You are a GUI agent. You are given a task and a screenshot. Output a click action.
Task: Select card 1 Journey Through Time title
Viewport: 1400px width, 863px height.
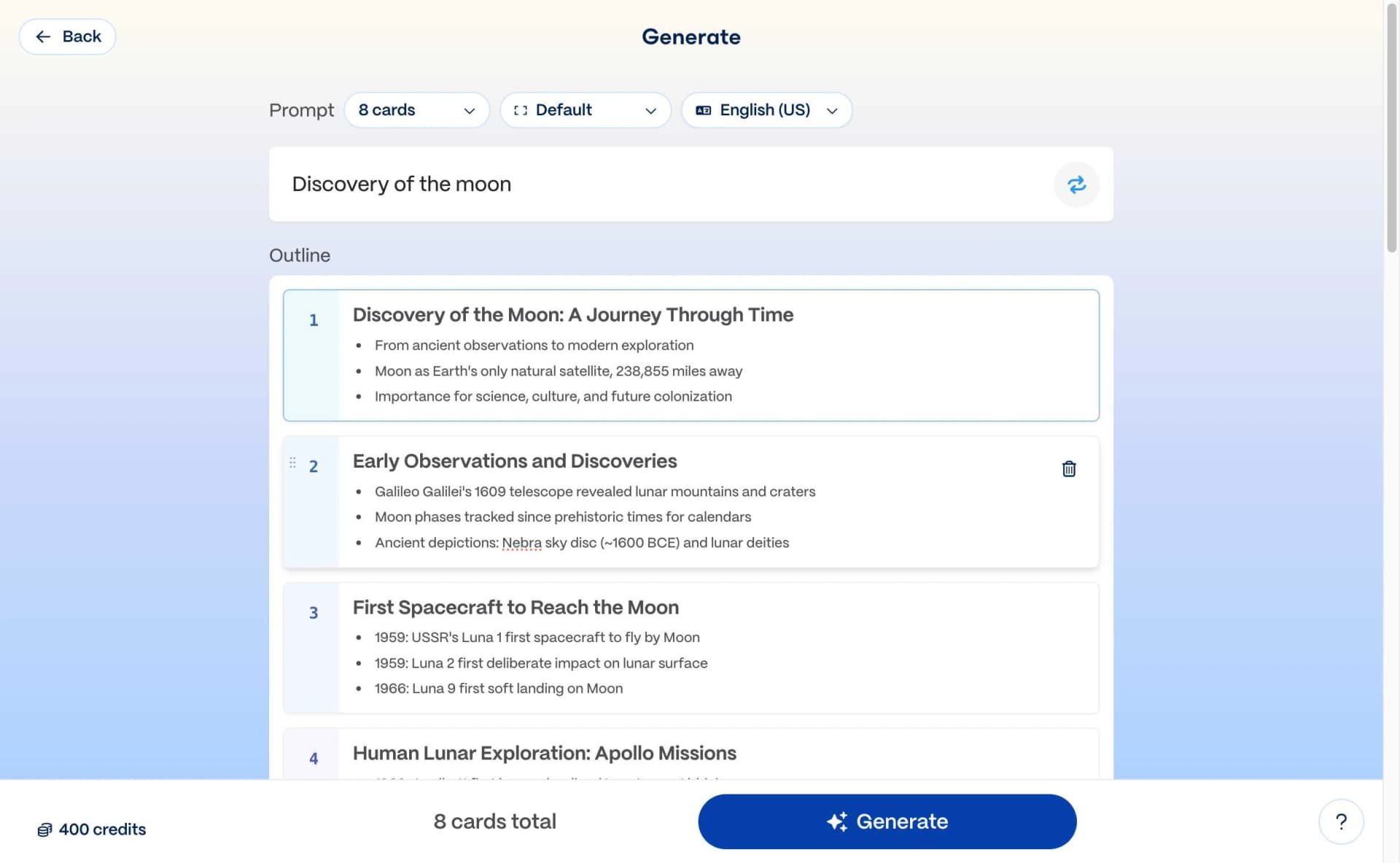[572, 314]
